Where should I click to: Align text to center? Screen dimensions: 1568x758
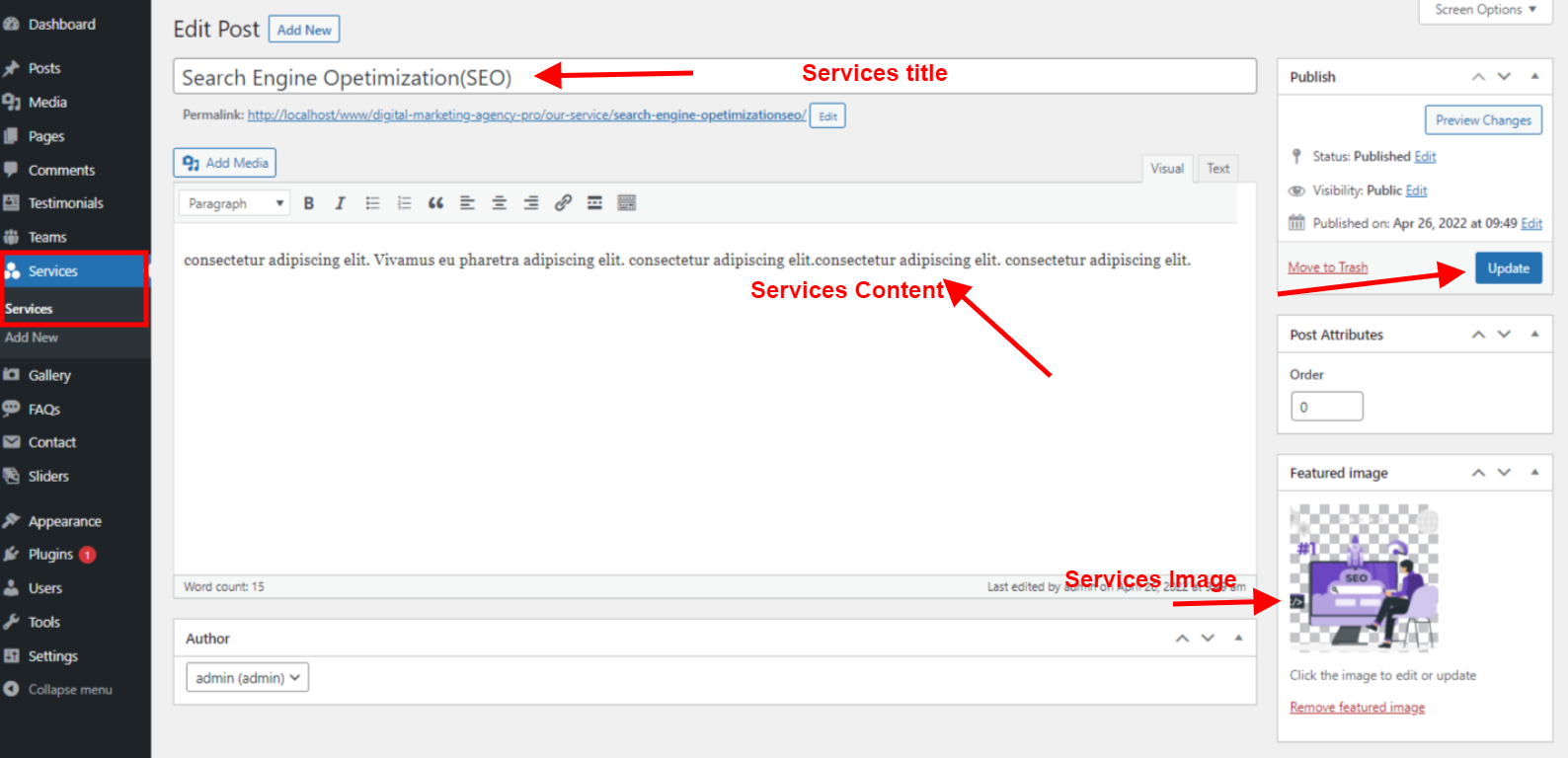500,203
